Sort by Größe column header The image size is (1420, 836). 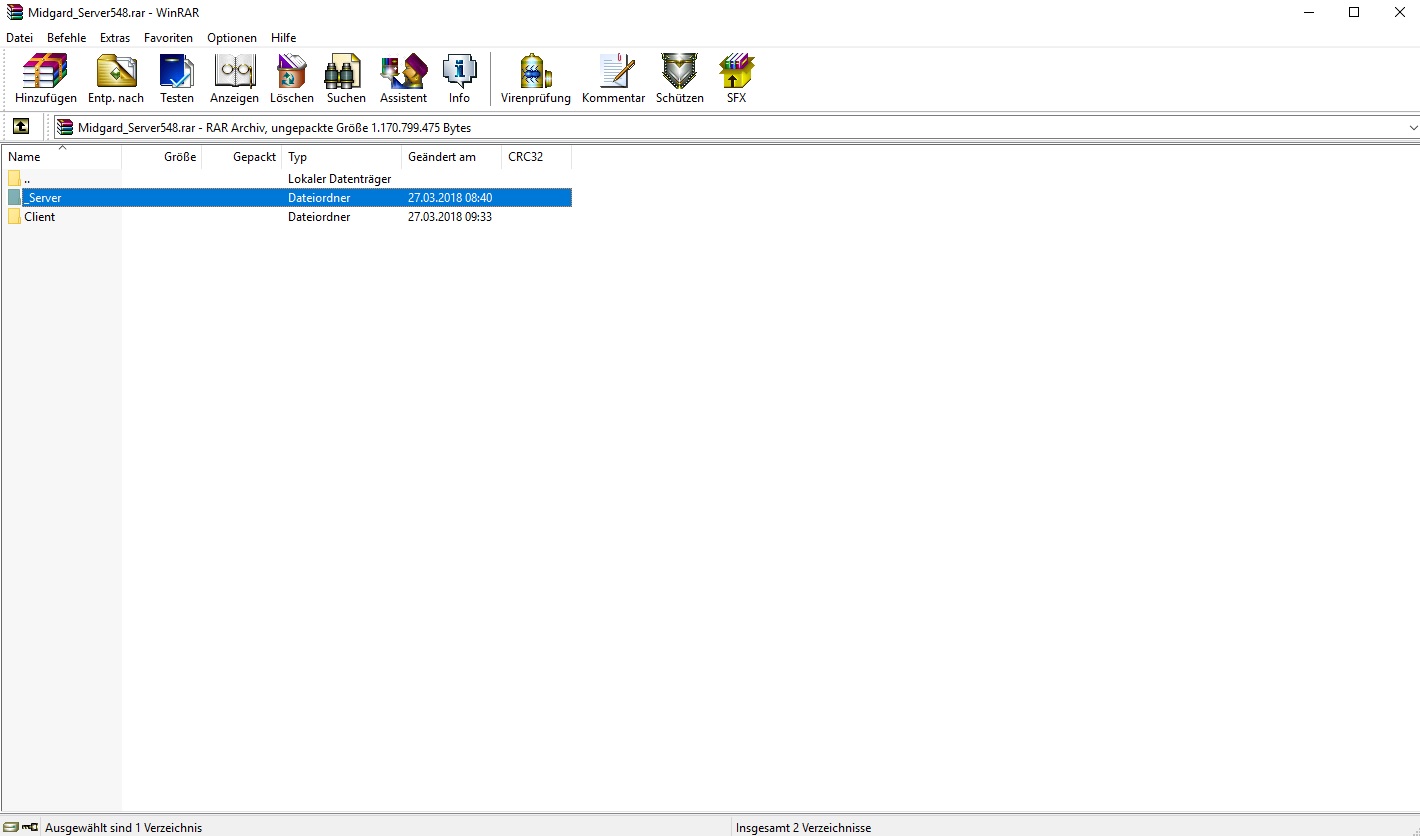pos(162,157)
